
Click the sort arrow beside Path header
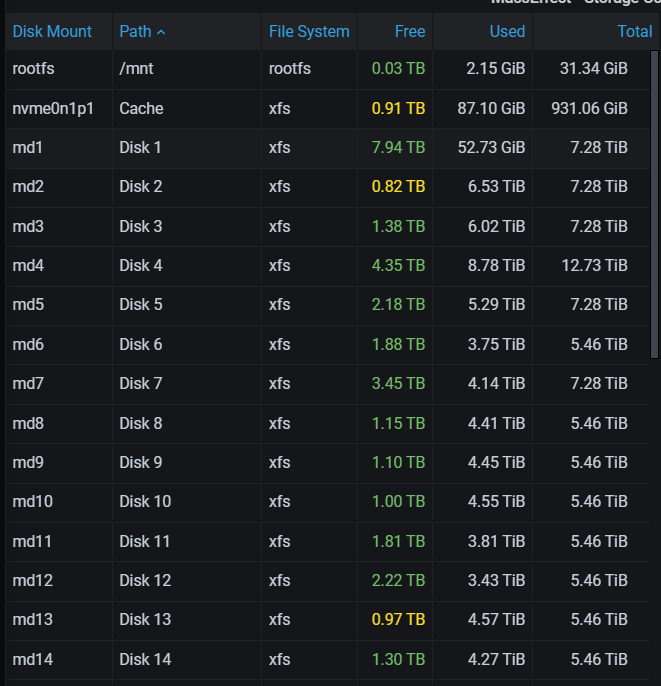pos(161,32)
